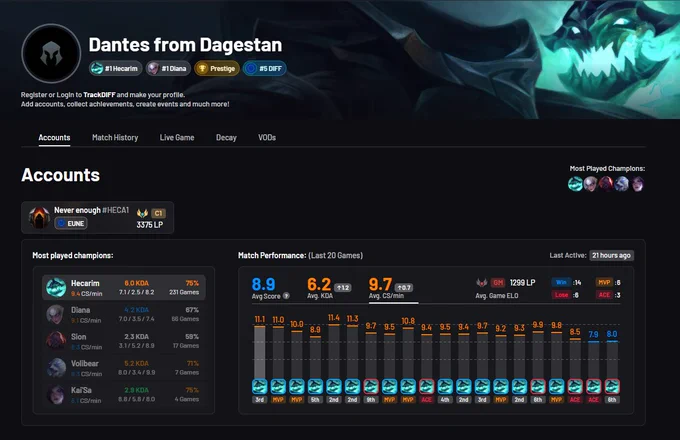
Task: Click the 11.1 game bar
Action: pos(259,352)
